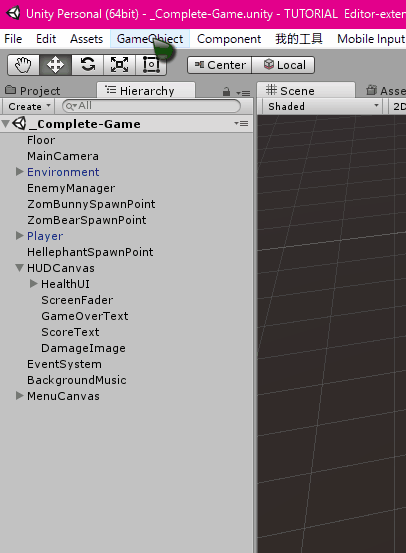
Task: Select the MenuCanvas object
Action: click(63, 396)
